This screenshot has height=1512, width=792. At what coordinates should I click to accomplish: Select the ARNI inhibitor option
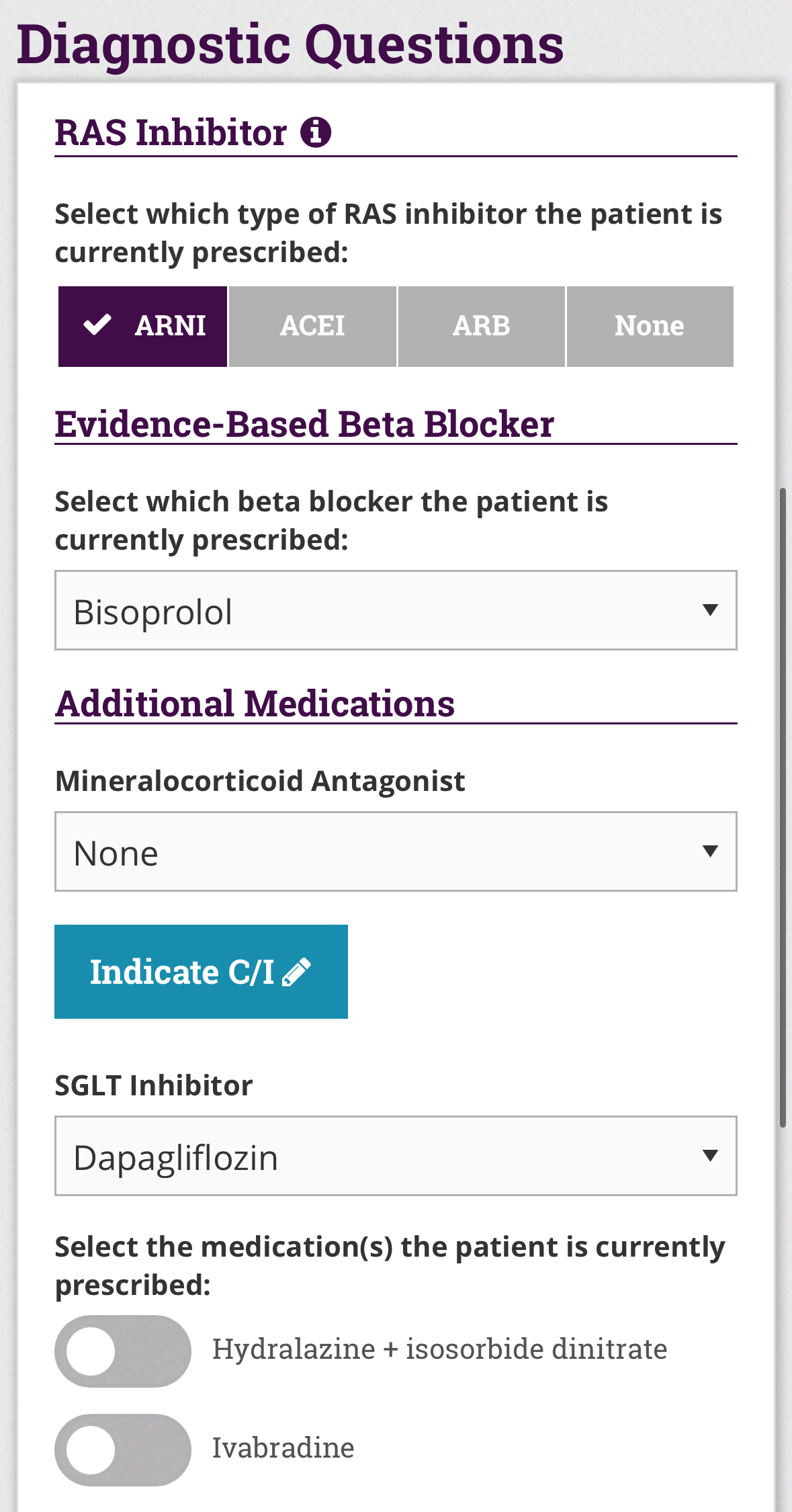[143, 327]
